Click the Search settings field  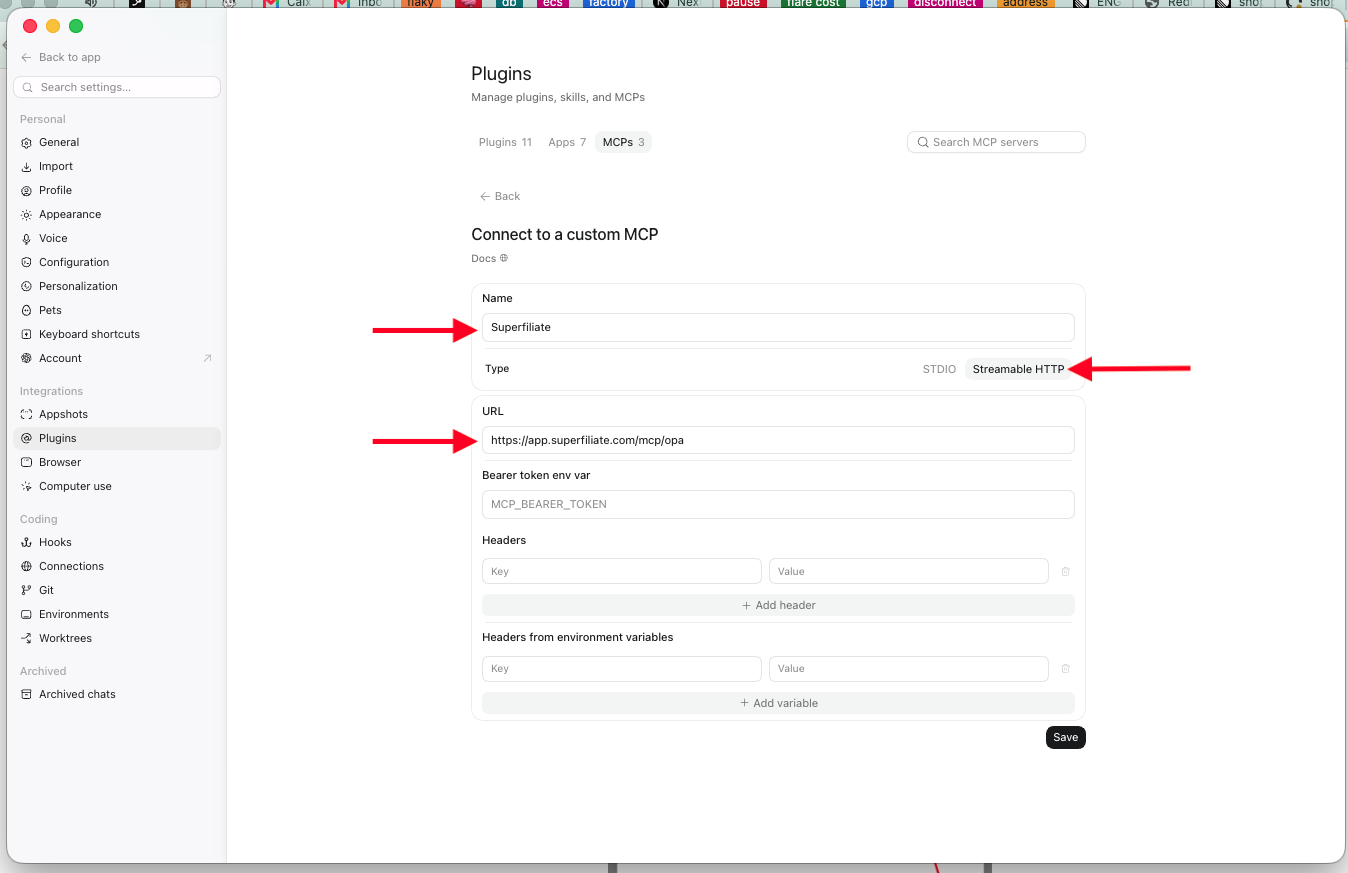point(117,87)
